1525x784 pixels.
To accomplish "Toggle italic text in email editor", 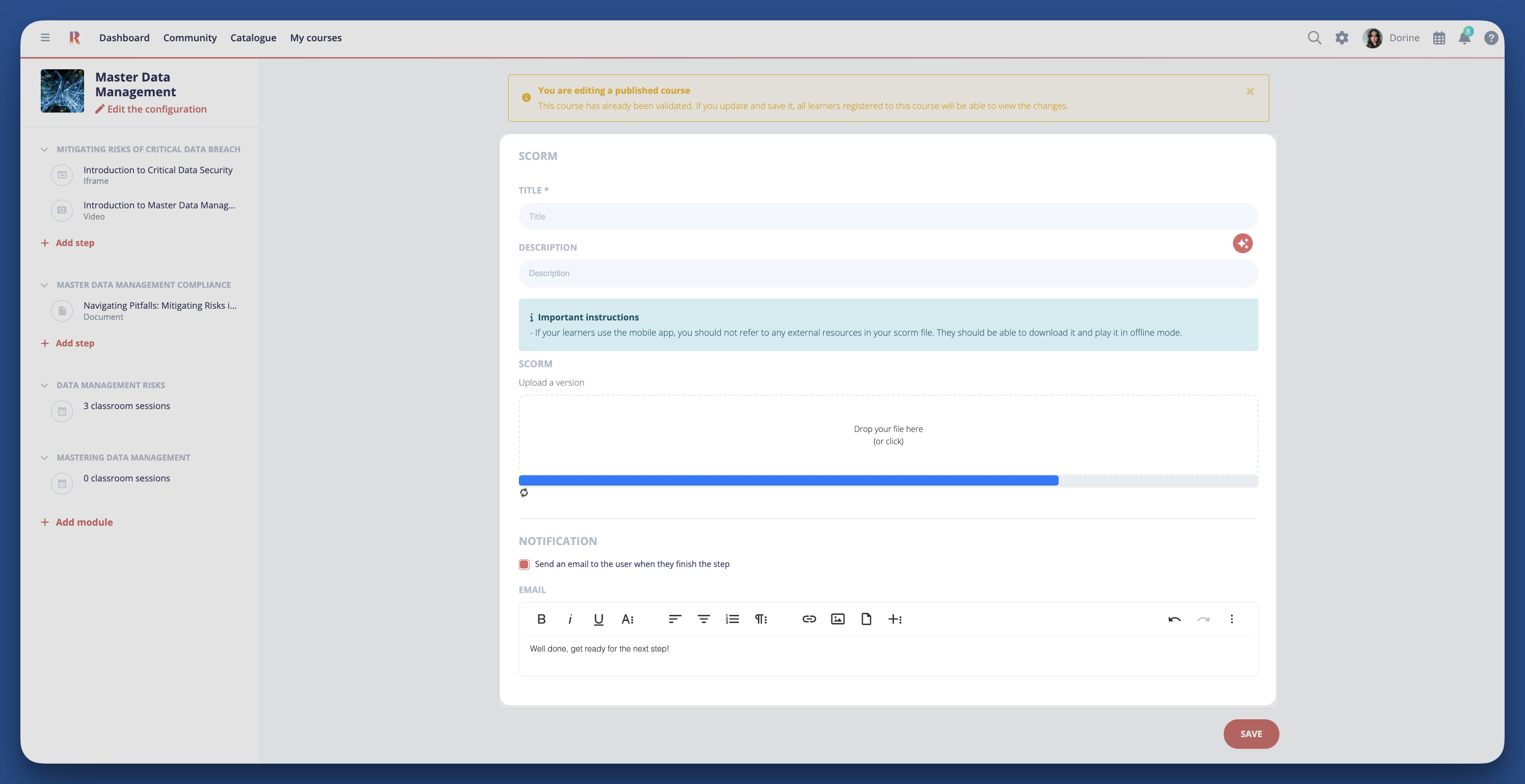I will coord(569,619).
